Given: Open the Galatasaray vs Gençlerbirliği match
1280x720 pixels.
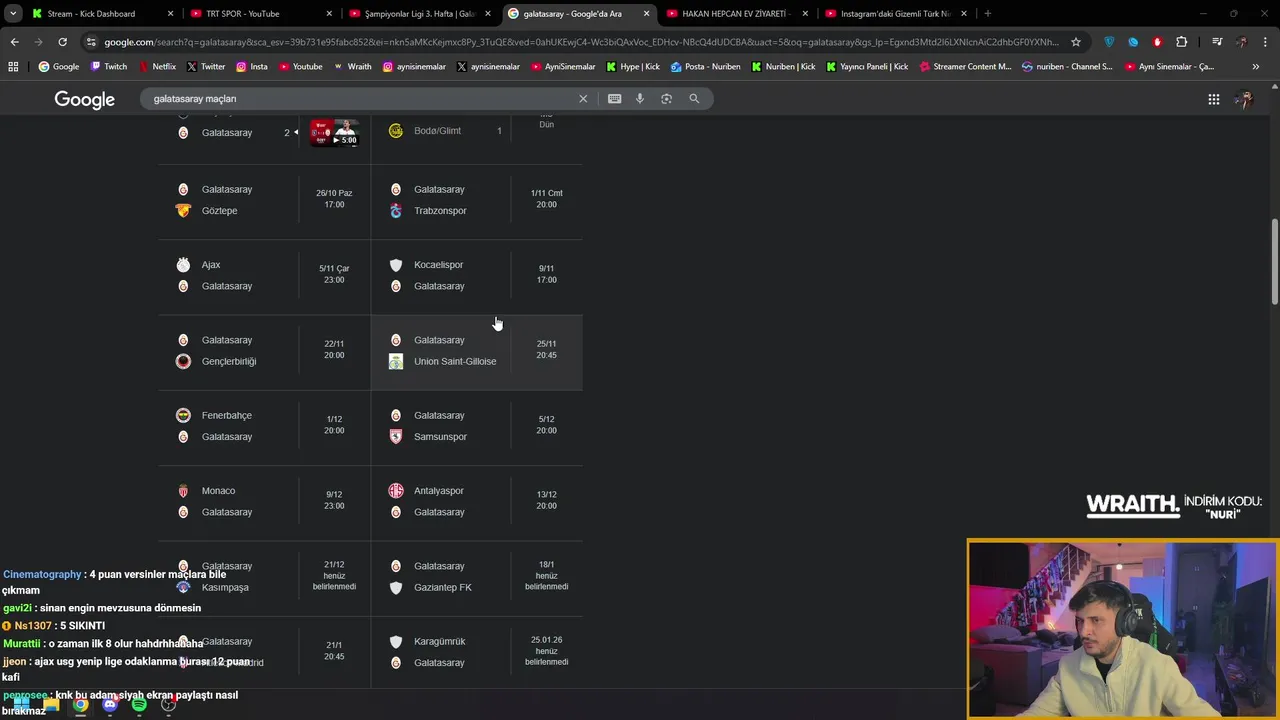Looking at the screenshot, I should pyautogui.click(x=264, y=351).
